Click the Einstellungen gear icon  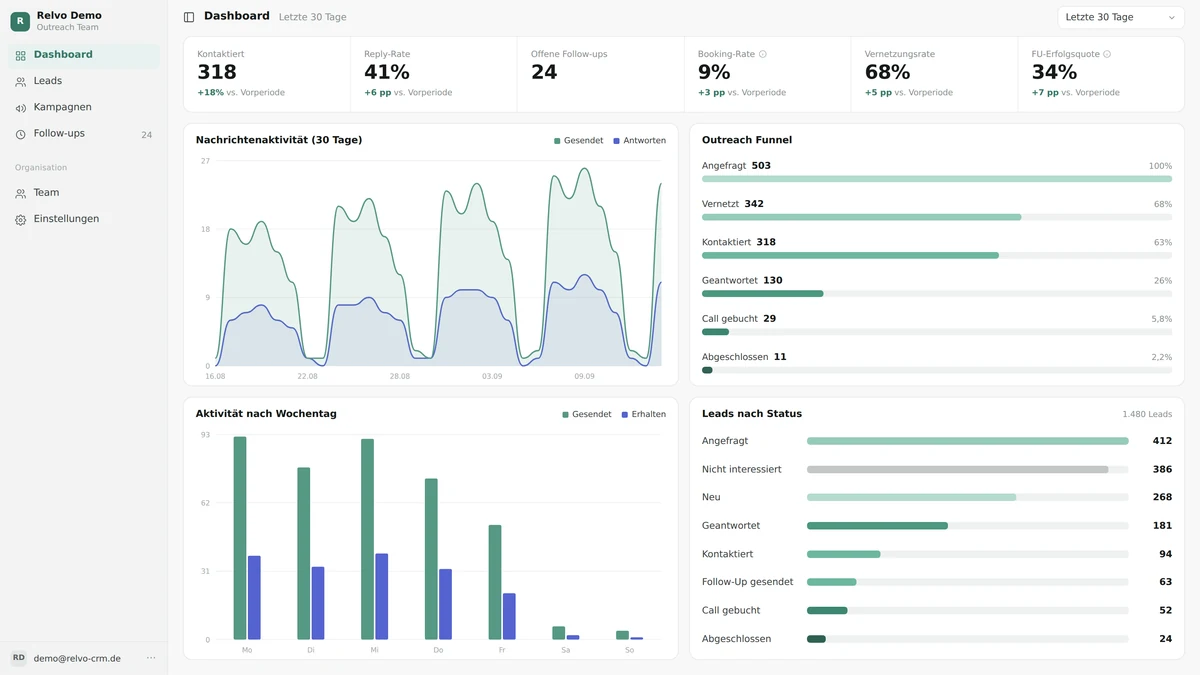coord(21,219)
